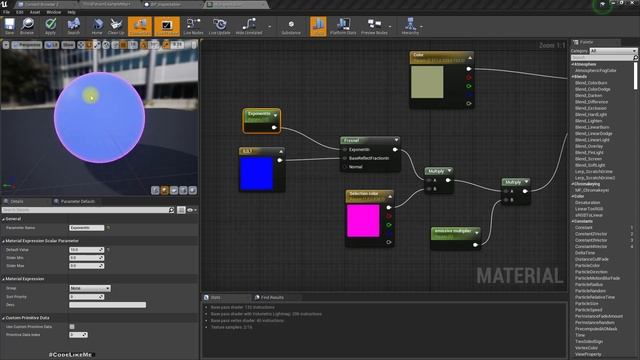
Task: Click the Slider Max value field
Action: click(87, 266)
